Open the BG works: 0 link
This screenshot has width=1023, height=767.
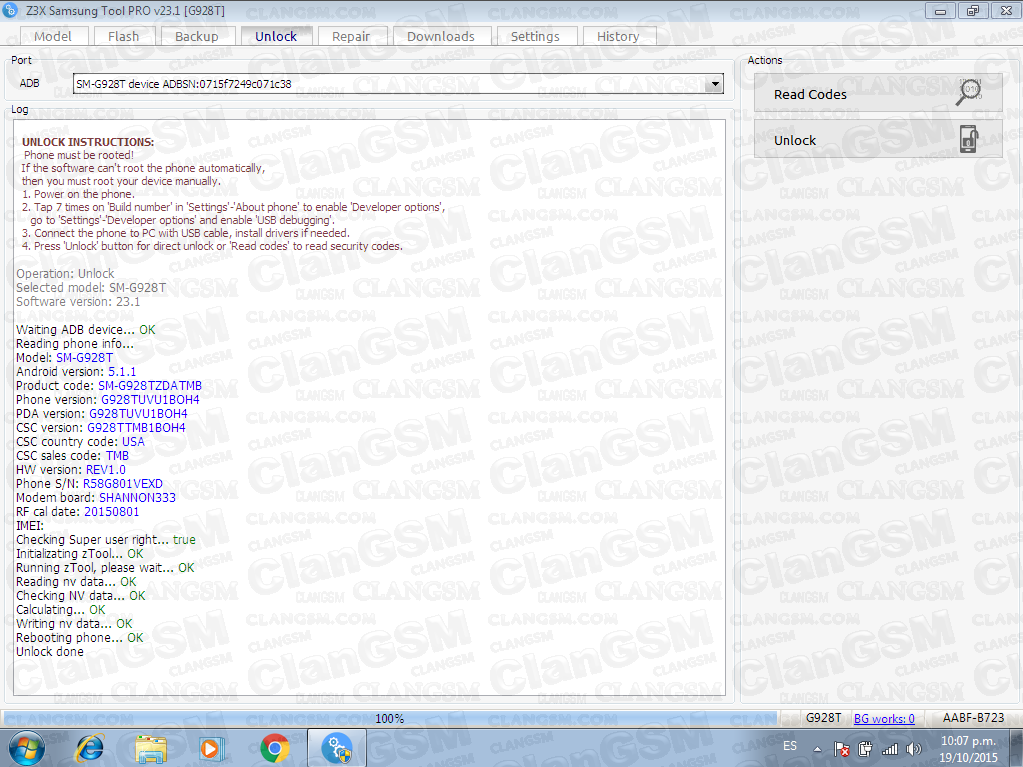[884, 718]
